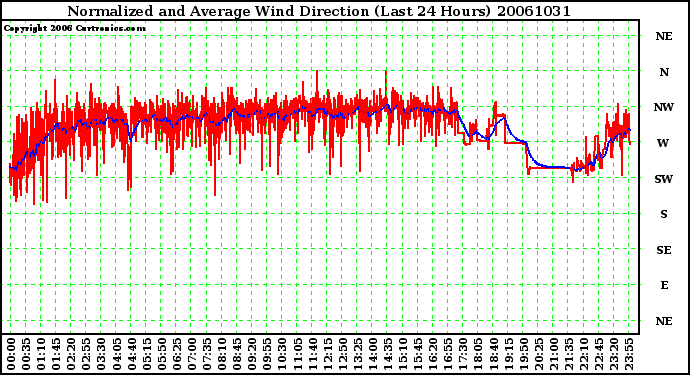This screenshot has width=690, height=375.
Task: Click the 23:55 time axis label
Action: click(629, 354)
